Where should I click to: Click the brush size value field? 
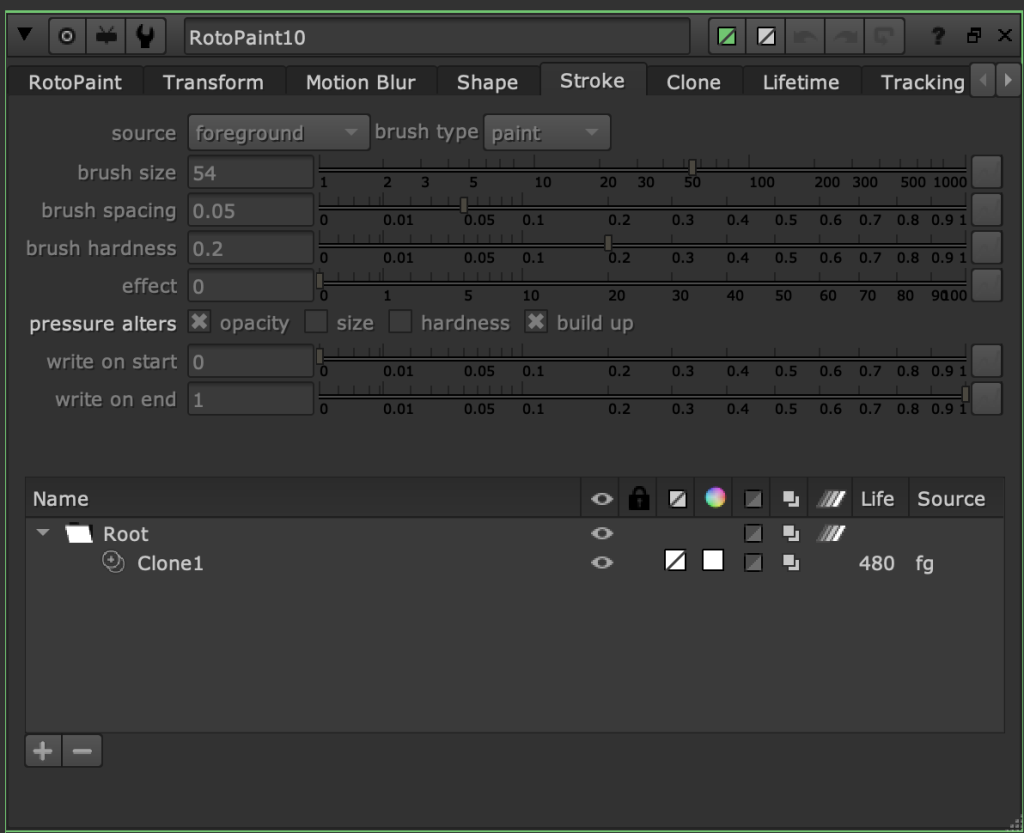(251, 172)
